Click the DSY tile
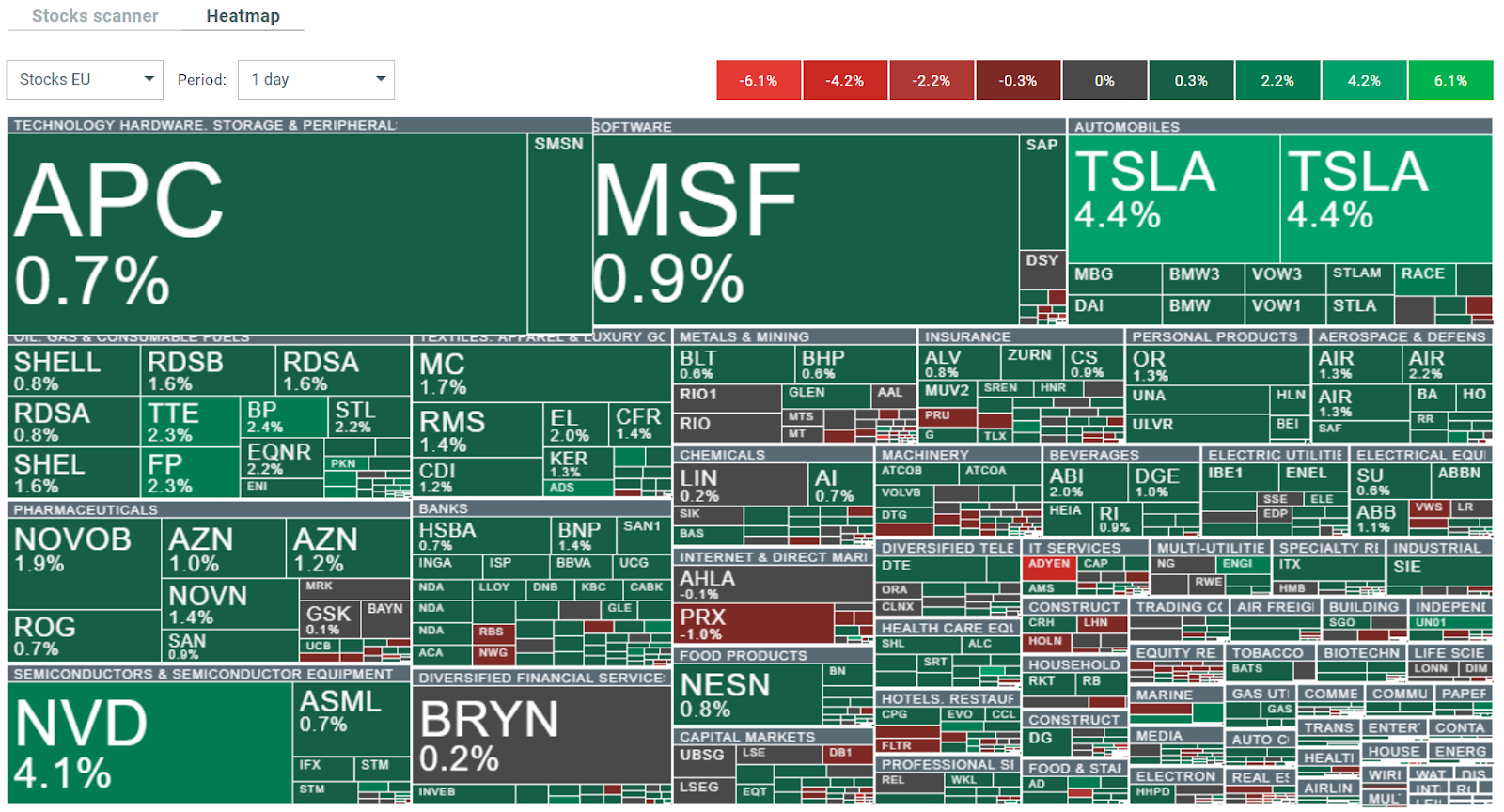 pos(1042,270)
